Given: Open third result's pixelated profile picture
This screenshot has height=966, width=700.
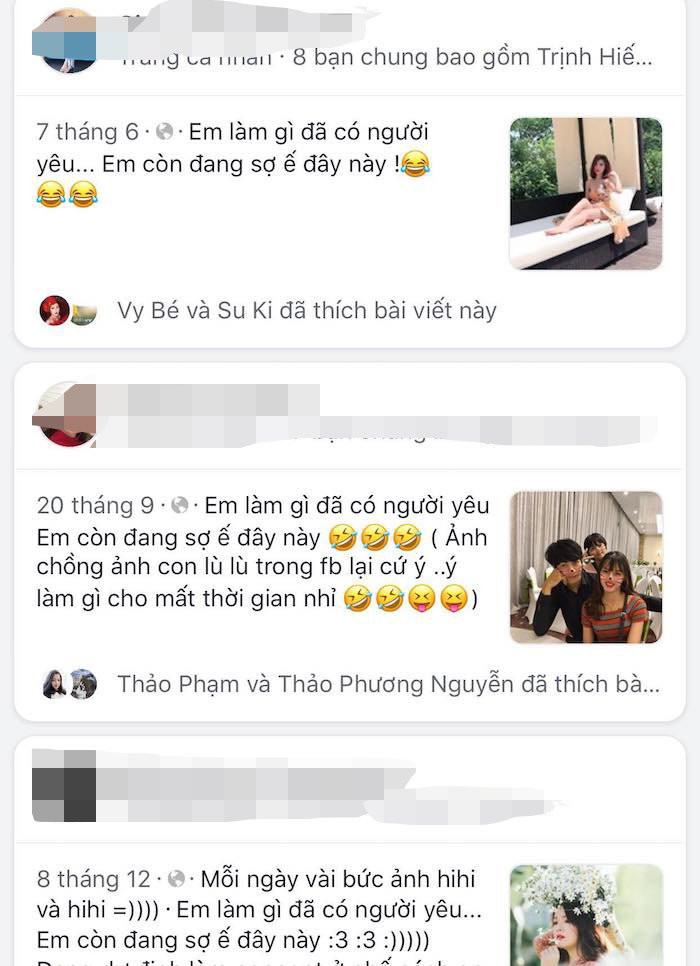Looking at the screenshot, I should 64,785.
